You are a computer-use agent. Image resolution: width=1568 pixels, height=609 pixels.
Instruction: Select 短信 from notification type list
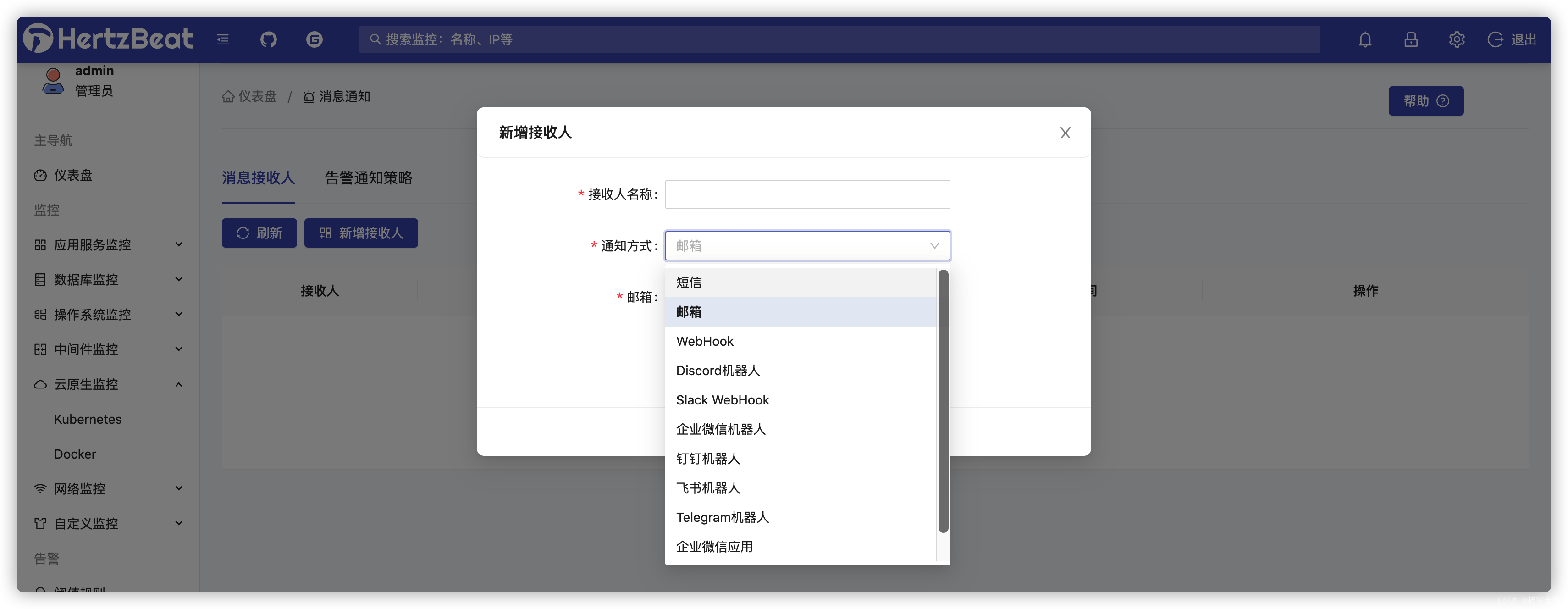[x=689, y=282]
